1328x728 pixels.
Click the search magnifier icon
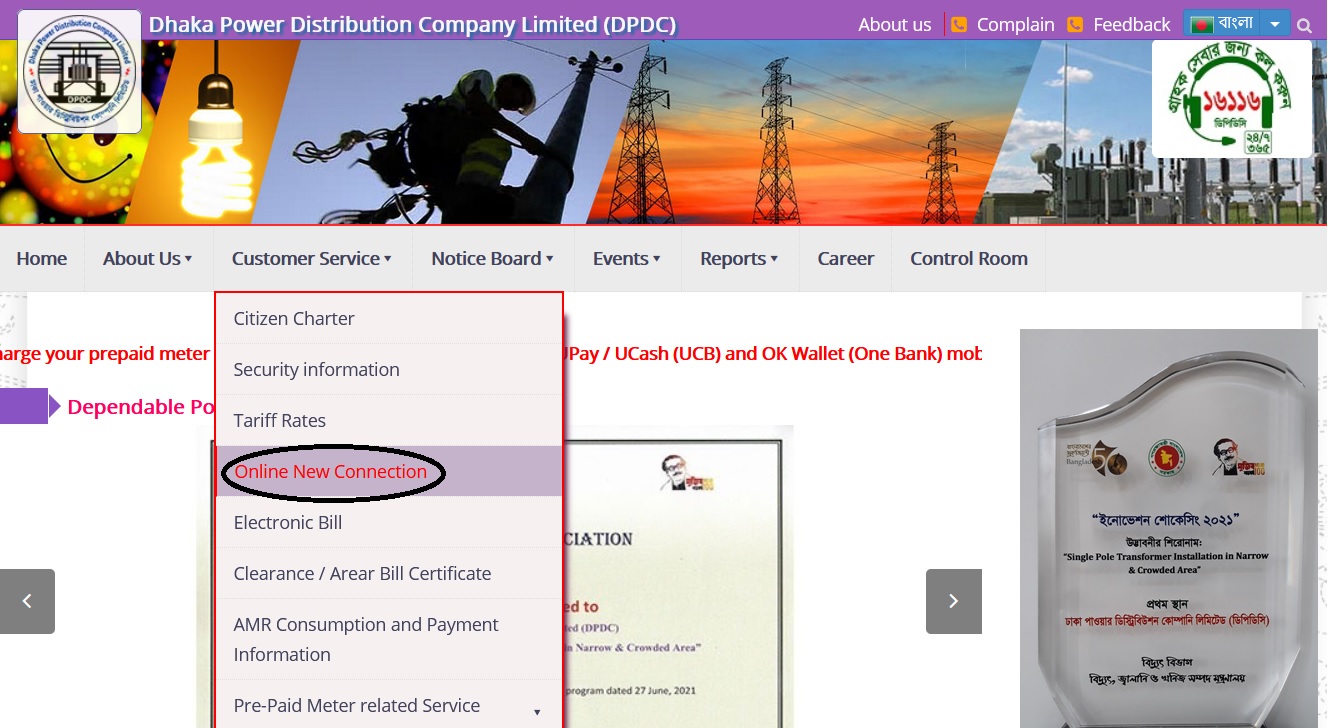1304,25
